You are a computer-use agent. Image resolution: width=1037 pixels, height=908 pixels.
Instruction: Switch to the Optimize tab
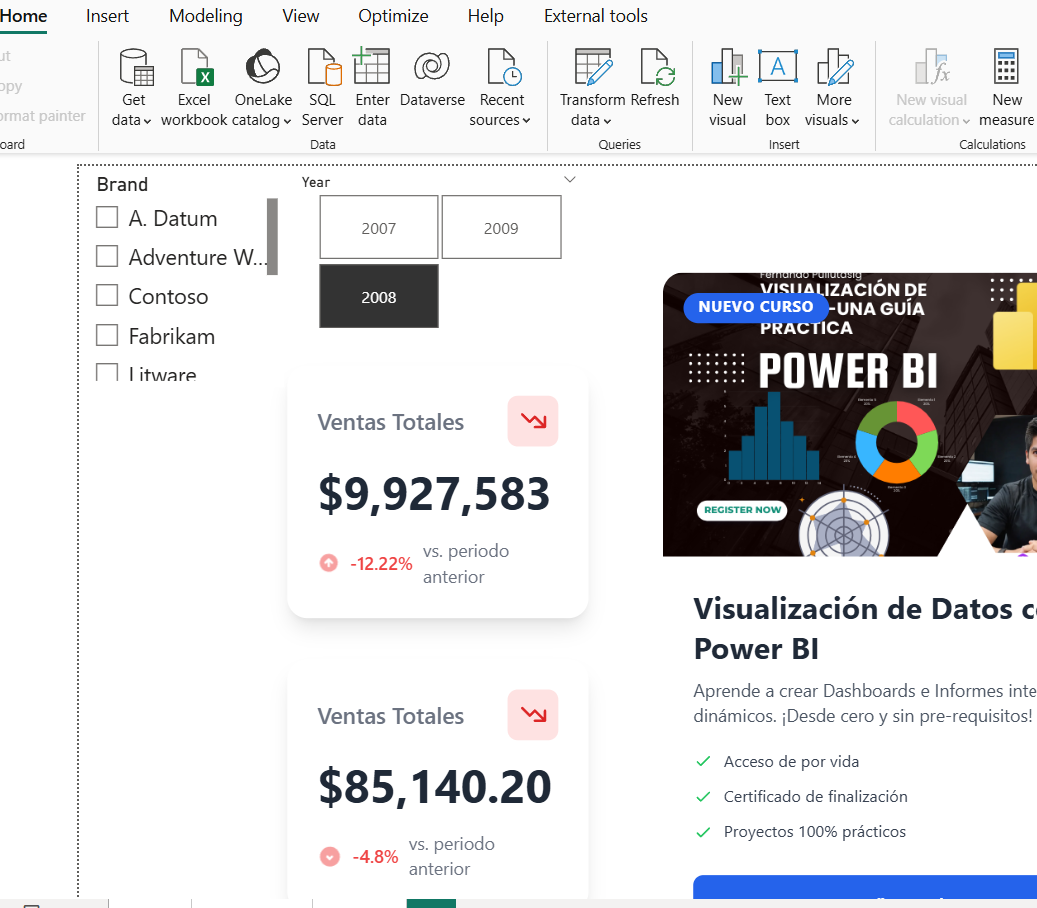pyautogui.click(x=393, y=16)
